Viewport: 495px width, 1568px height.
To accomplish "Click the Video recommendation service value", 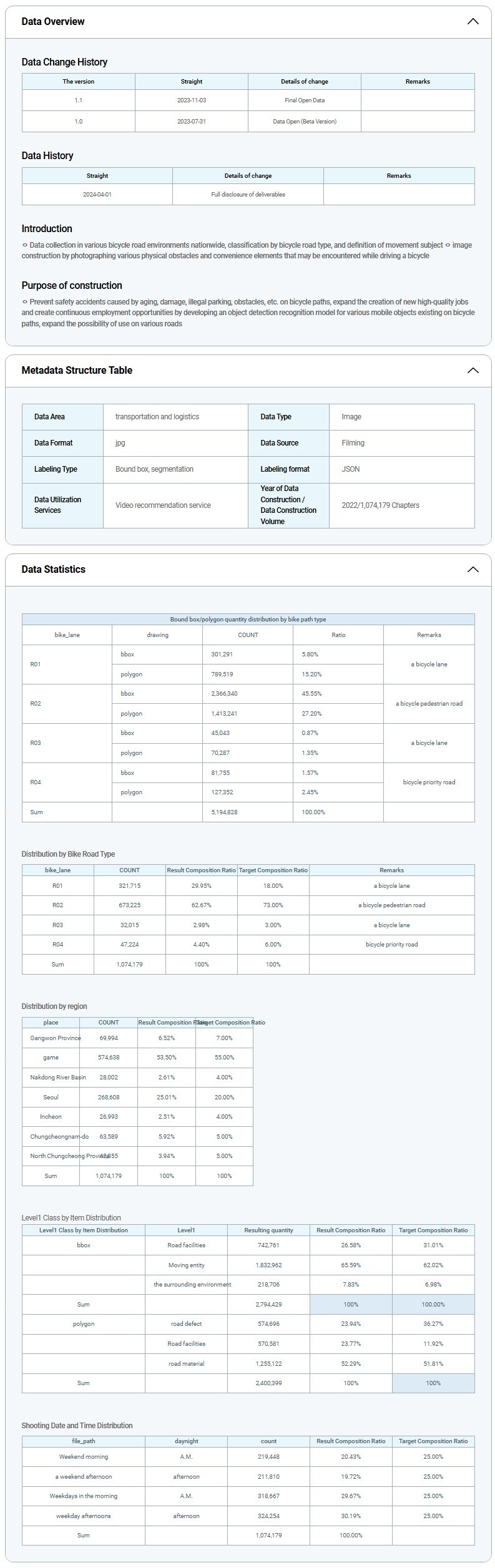I will point(163,505).
